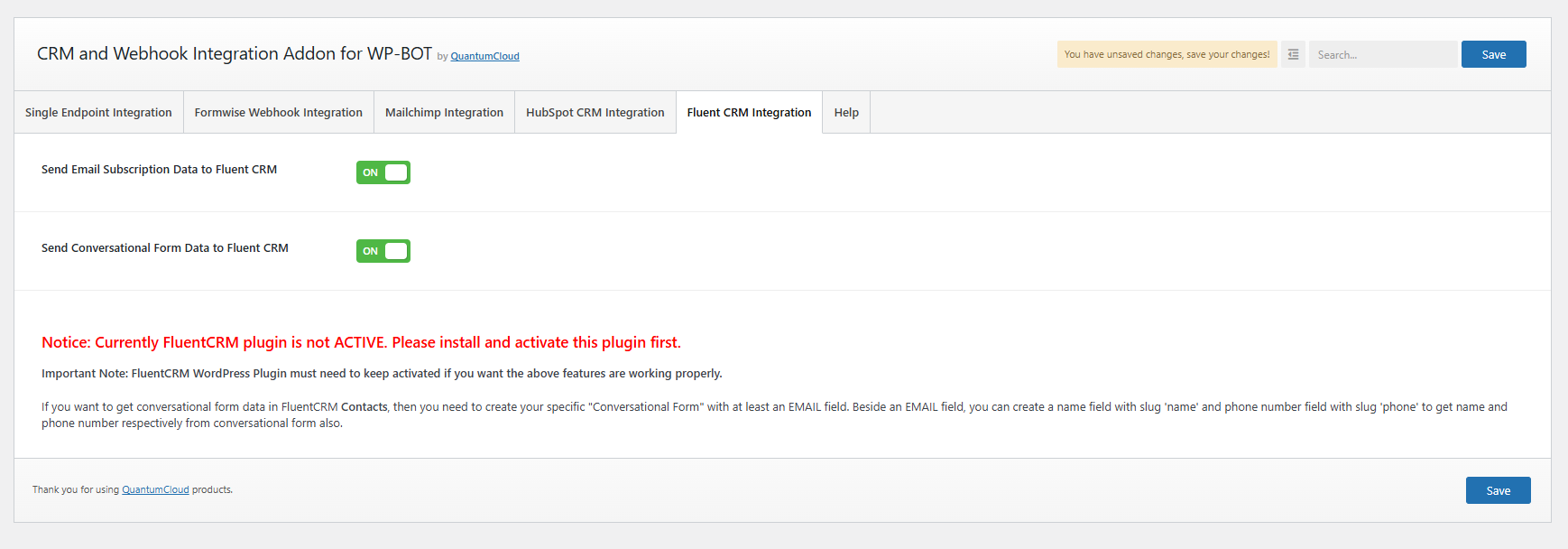This screenshot has width=1568, height=549.
Task: Open the Help tab
Action: coord(846,112)
